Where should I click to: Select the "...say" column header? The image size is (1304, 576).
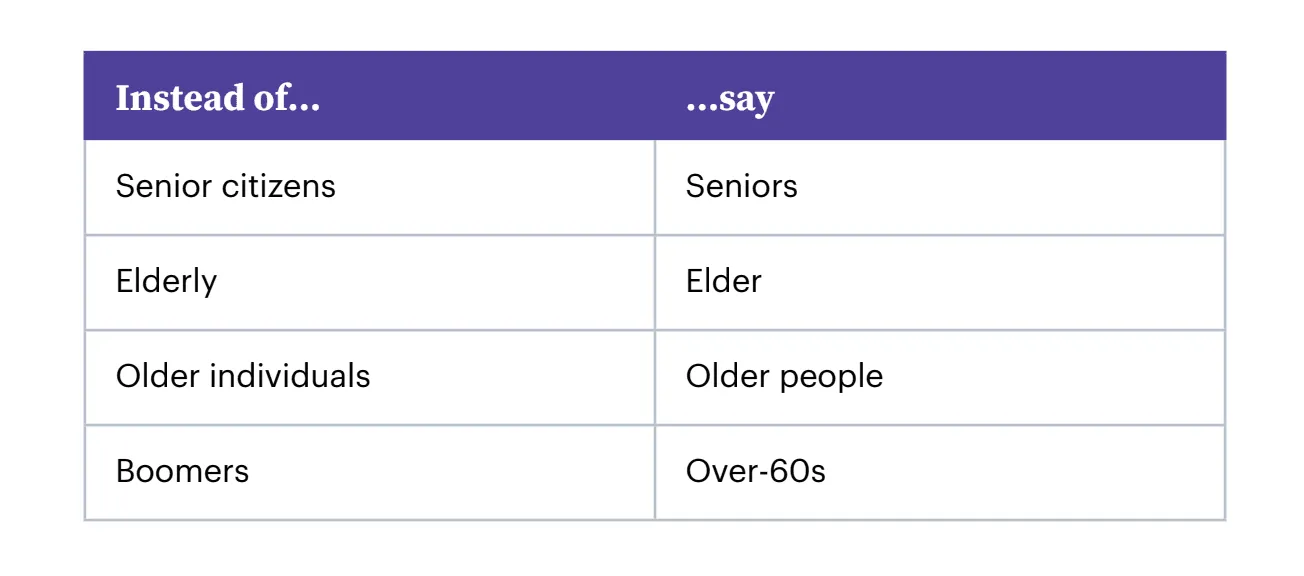730,98
